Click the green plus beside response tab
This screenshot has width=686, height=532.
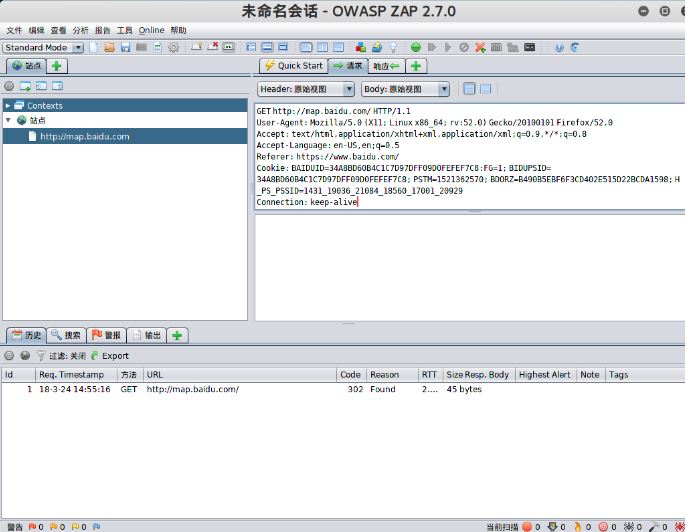416,66
